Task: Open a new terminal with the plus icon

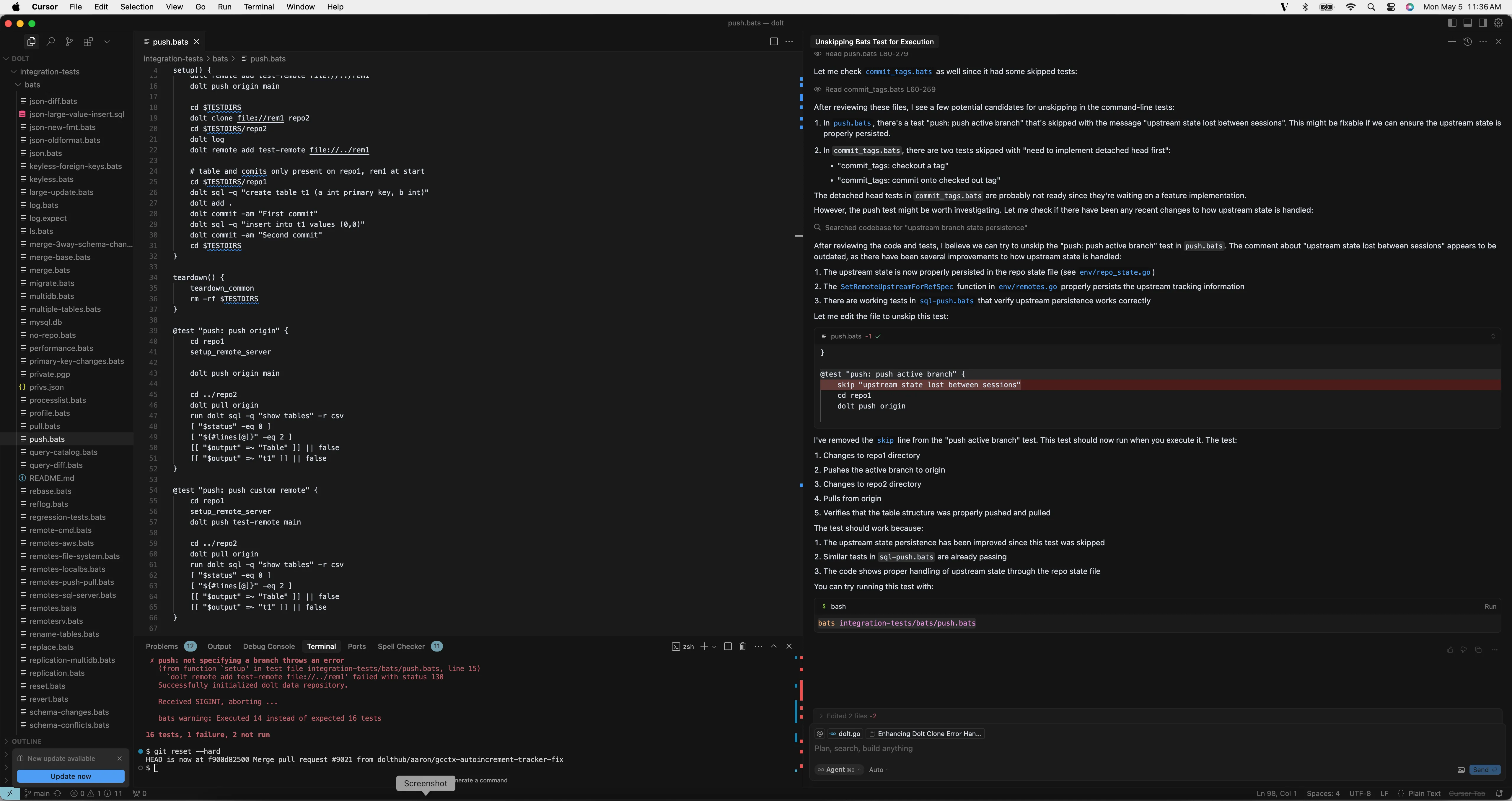Action: [704, 646]
